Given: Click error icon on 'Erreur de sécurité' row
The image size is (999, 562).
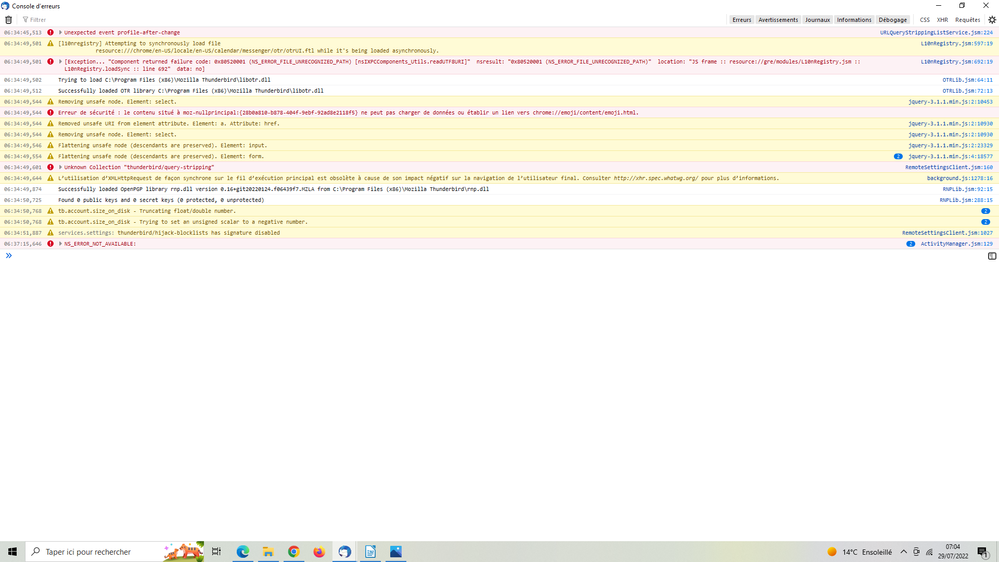Looking at the screenshot, I should coord(50,113).
